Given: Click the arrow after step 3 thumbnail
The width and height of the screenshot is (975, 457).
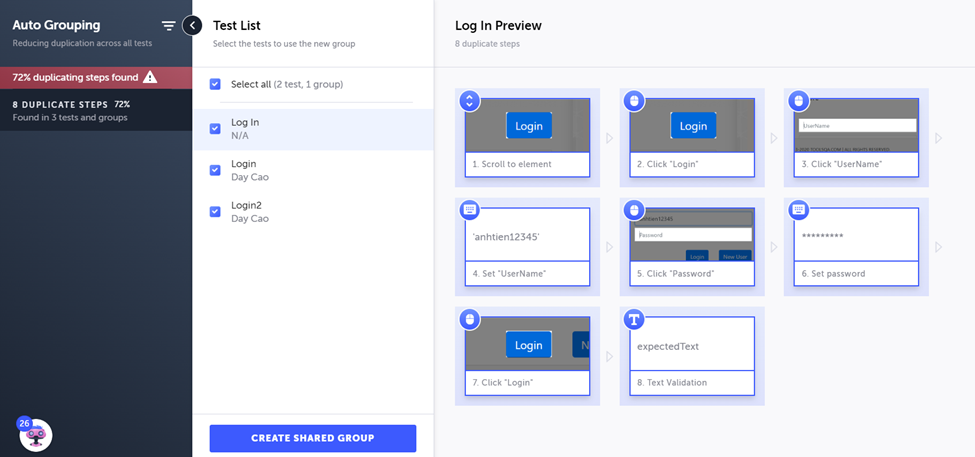Looking at the screenshot, I should 938,138.
